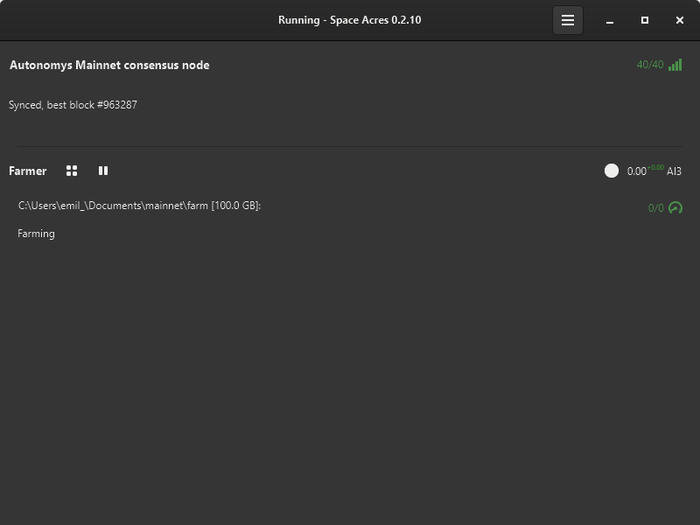Minimize the Space Acres window
700x525 pixels.
pos(610,20)
